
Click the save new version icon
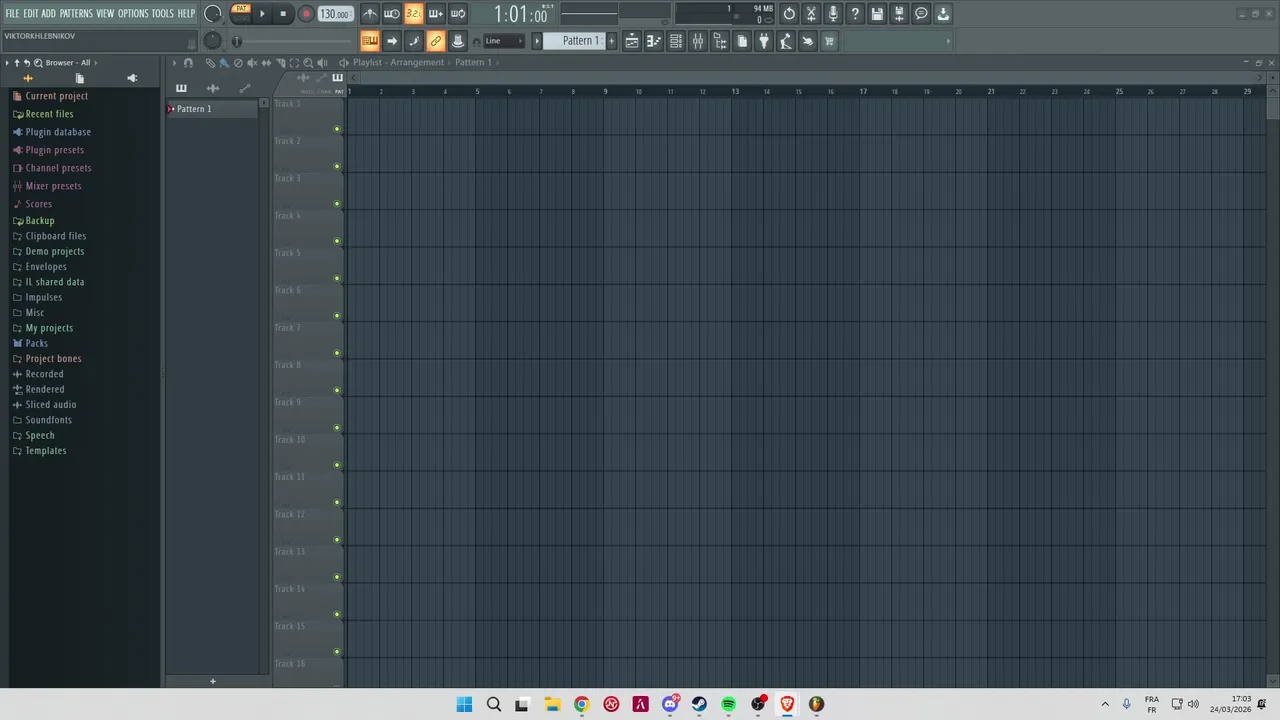coord(899,14)
